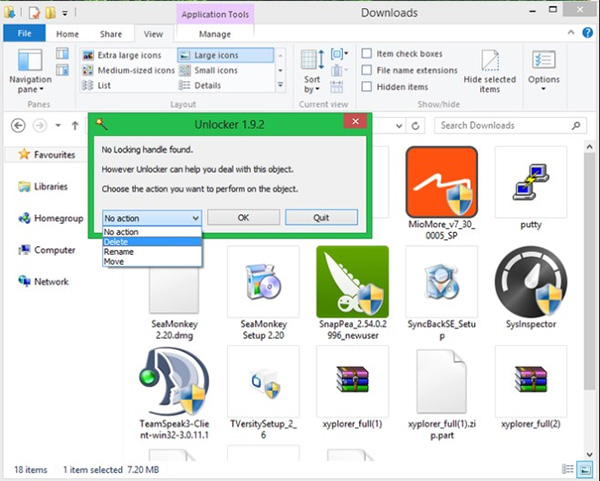Viewport: 600px width, 481px height.
Task: Select the TeamSpeak3-Client-win32 icon
Action: click(174, 382)
